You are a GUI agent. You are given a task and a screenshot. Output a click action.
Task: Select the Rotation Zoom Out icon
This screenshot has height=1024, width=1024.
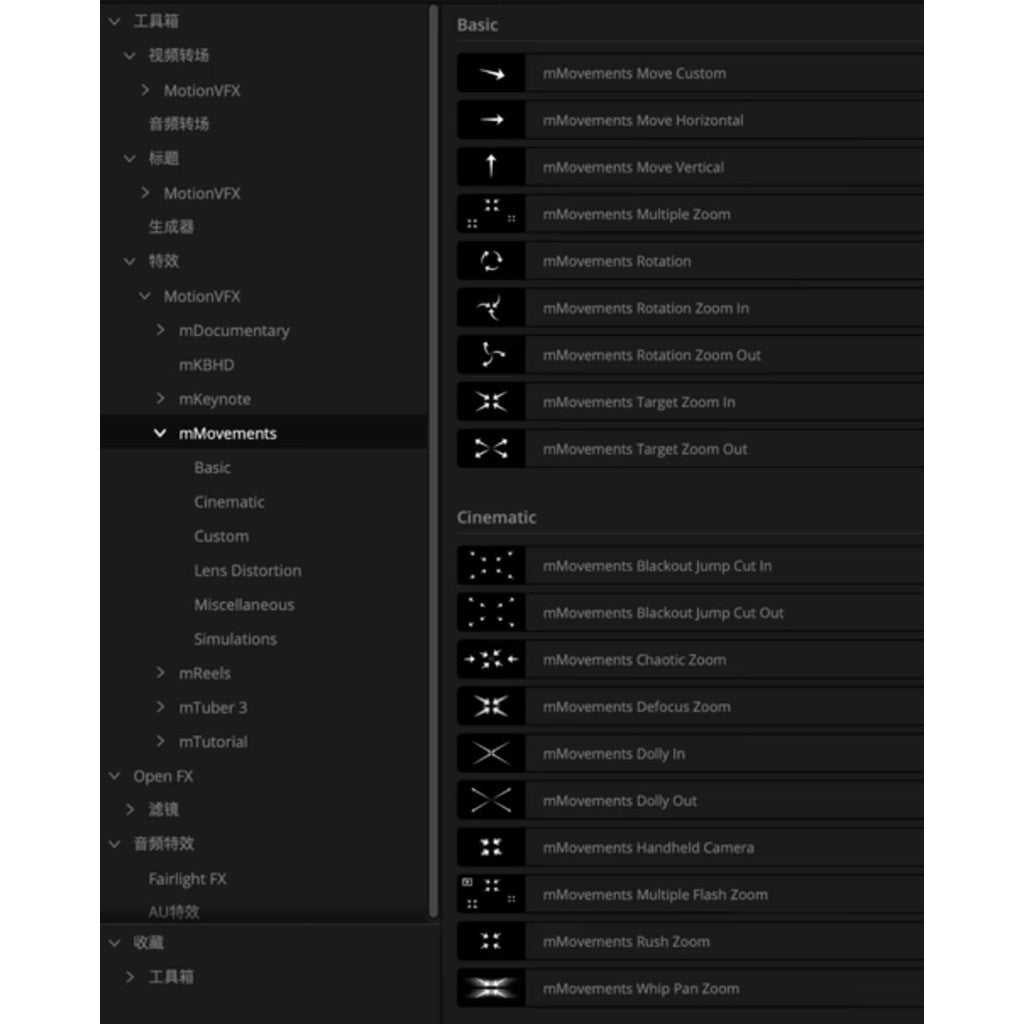tap(491, 355)
